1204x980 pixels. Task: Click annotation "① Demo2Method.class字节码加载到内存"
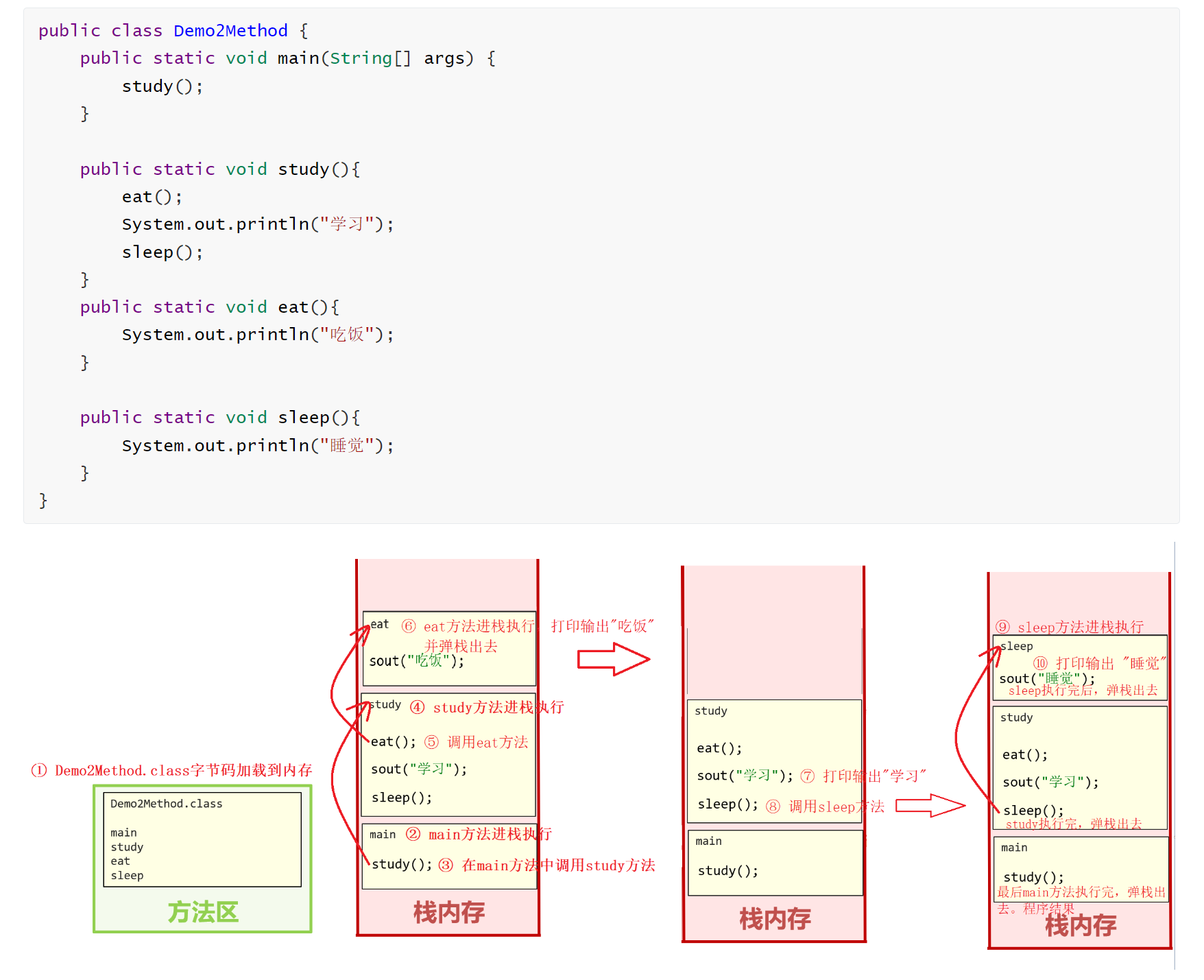tap(171, 770)
